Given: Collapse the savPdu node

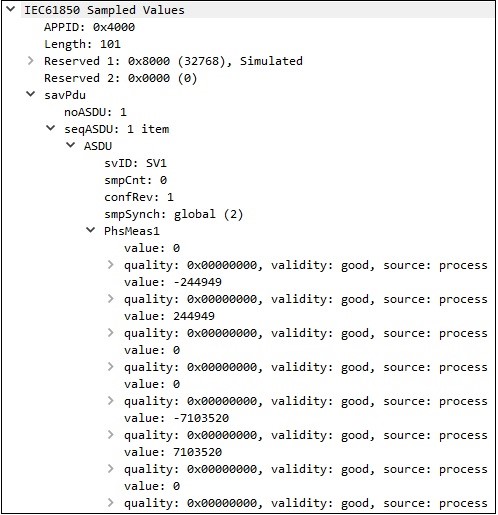Looking at the screenshot, I should 31,94.
